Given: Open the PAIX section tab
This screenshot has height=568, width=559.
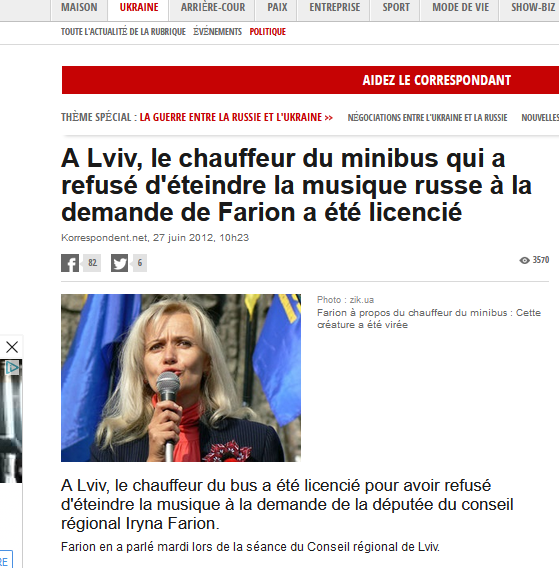Looking at the screenshot, I should pos(277,7).
